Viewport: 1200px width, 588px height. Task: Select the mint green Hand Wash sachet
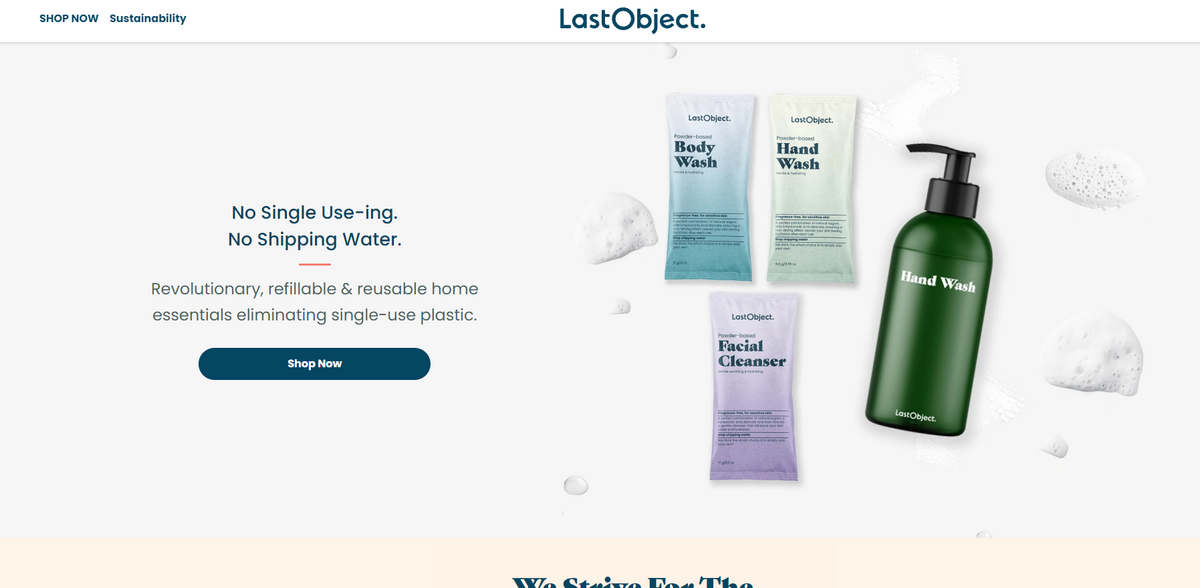point(812,189)
